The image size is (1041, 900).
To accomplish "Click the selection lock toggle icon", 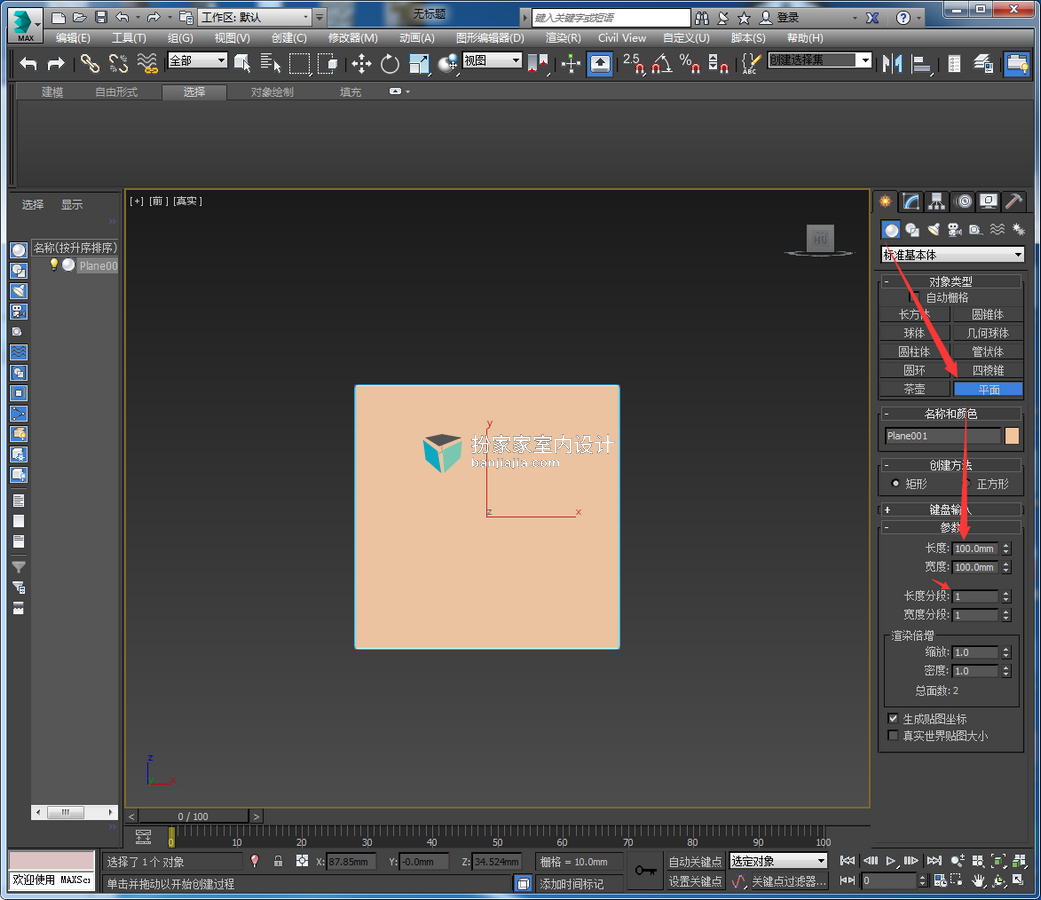I will [x=278, y=862].
